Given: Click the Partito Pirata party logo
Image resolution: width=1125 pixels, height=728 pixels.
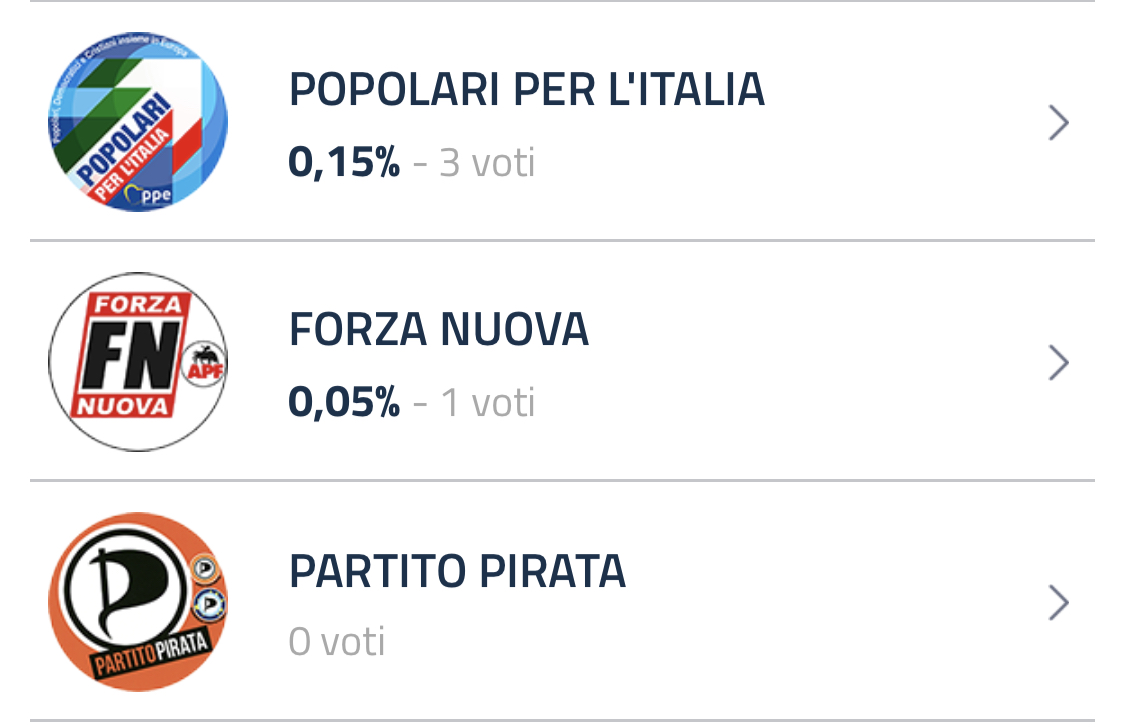Looking at the screenshot, I should click(138, 601).
